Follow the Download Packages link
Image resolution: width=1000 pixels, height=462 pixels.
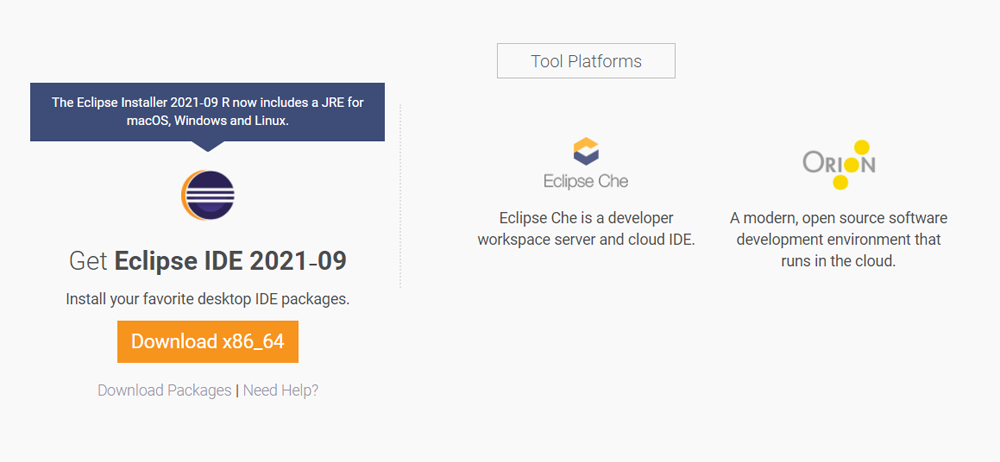click(164, 390)
